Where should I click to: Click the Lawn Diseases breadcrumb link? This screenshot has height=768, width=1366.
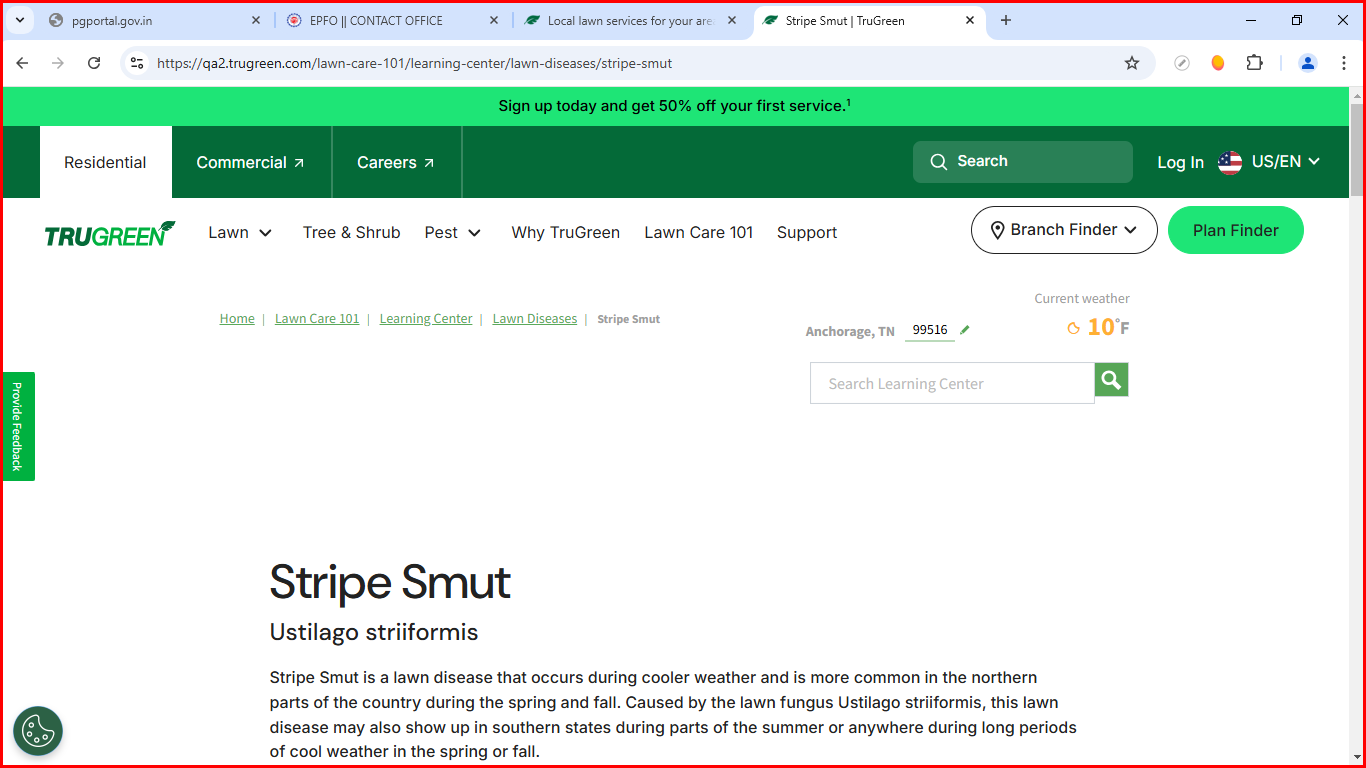[x=535, y=319]
